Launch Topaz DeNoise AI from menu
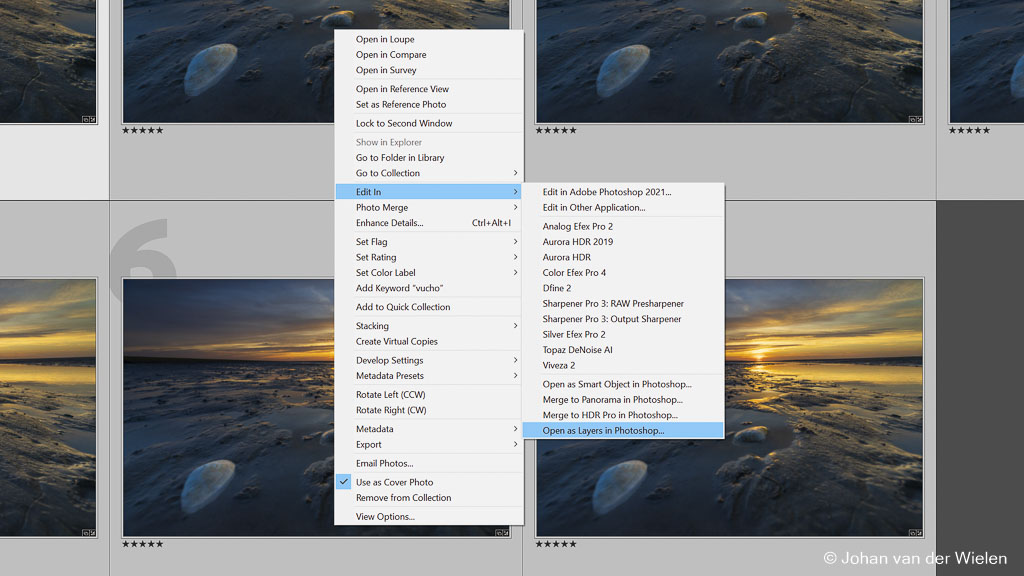The height and width of the screenshot is (576, 1024). [577, 350]
